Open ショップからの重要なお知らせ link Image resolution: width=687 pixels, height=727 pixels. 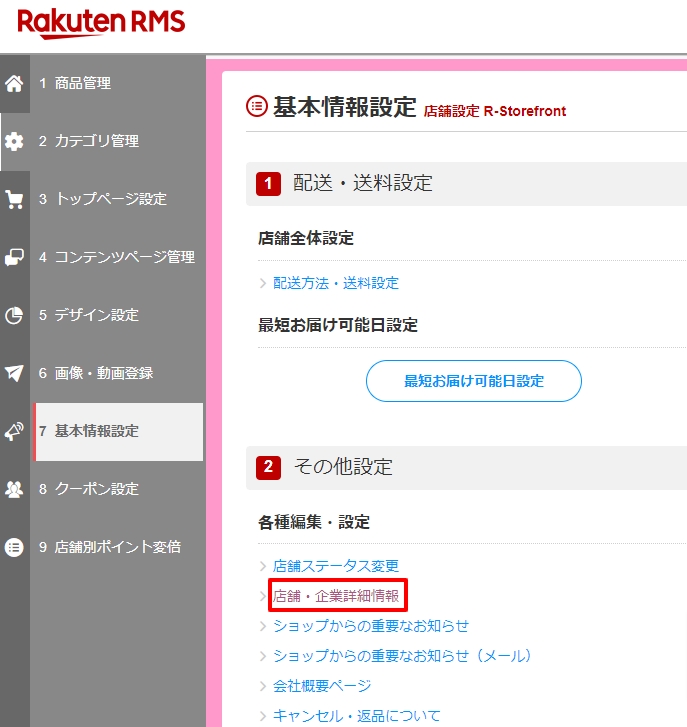point(371,626)
